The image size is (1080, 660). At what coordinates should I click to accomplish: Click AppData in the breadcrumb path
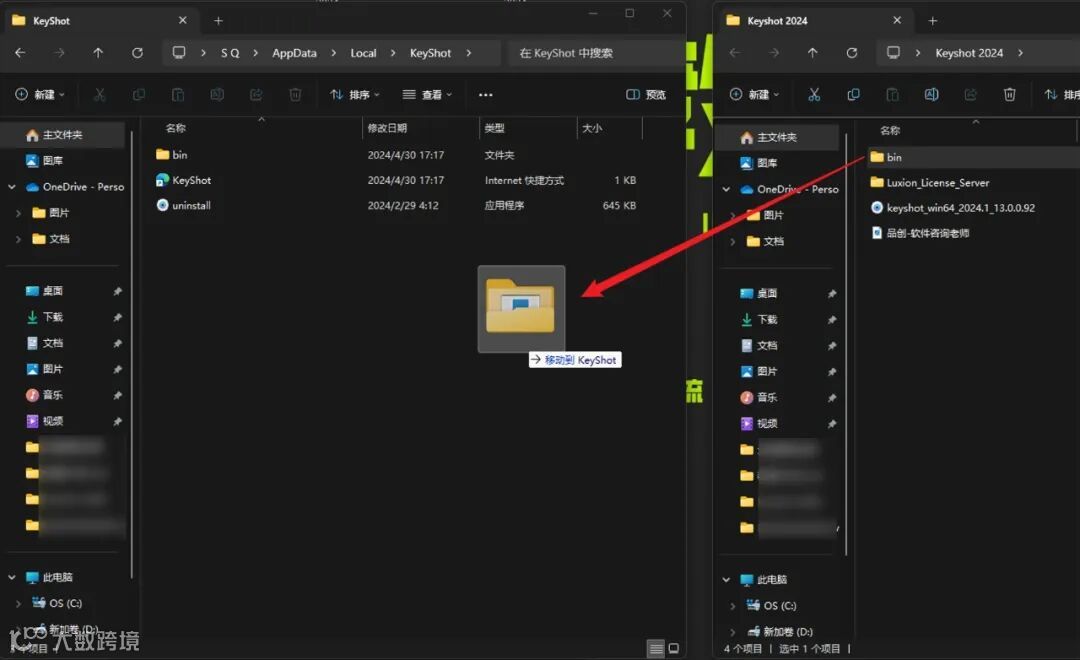tap(294, 53)
